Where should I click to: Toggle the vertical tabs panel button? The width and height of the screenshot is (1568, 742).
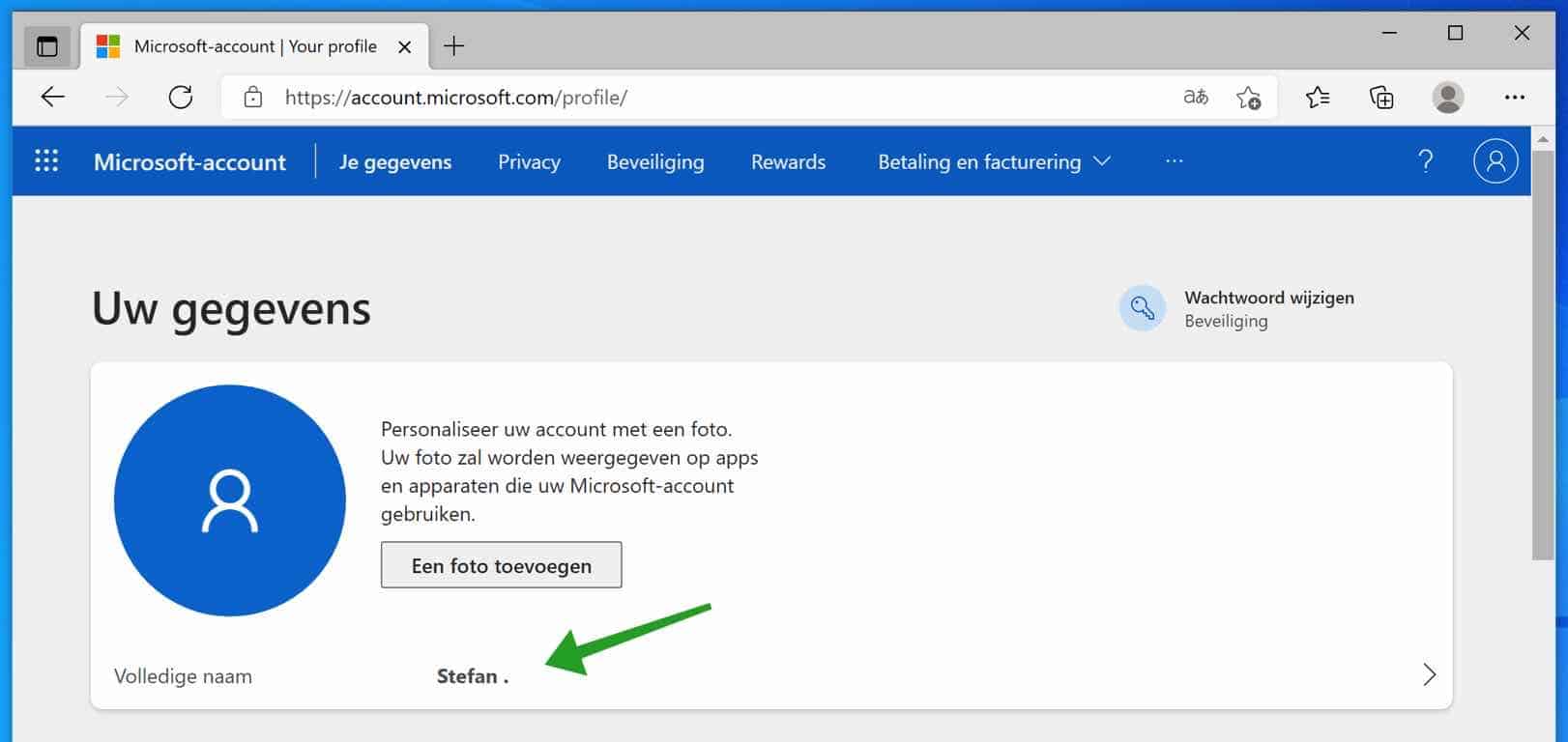46,45
